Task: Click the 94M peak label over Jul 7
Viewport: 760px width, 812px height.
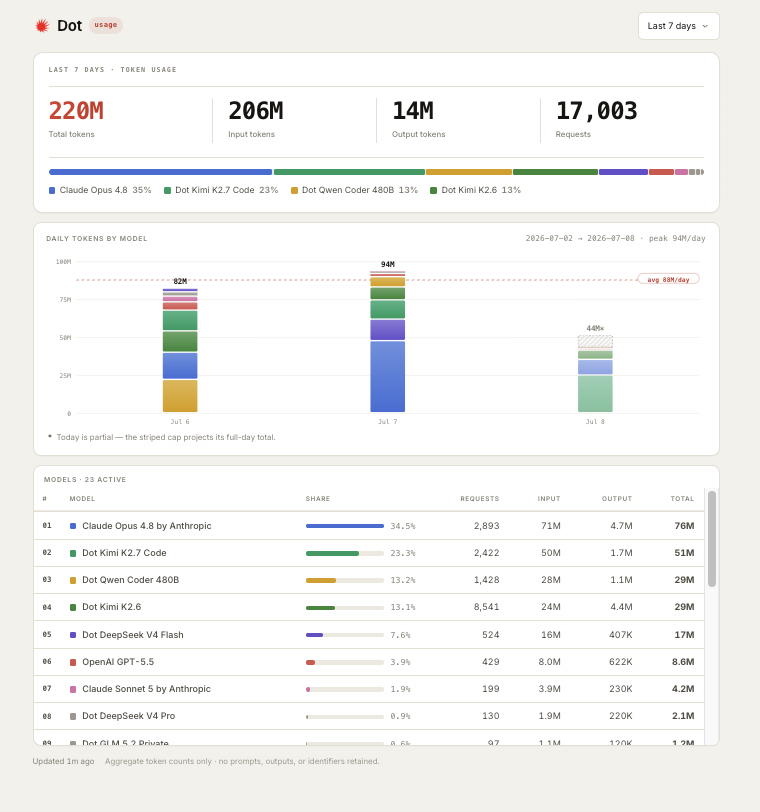Action: tap(388, 264)
